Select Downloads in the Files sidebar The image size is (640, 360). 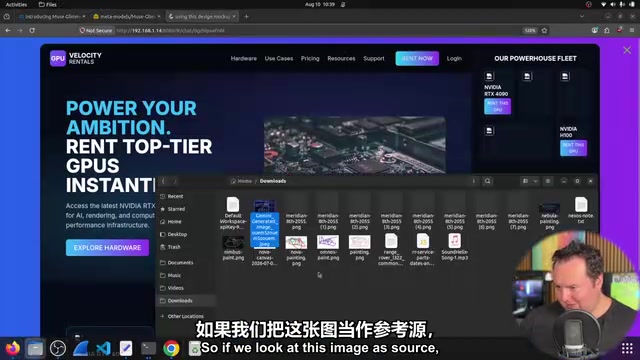pos(186,300)
